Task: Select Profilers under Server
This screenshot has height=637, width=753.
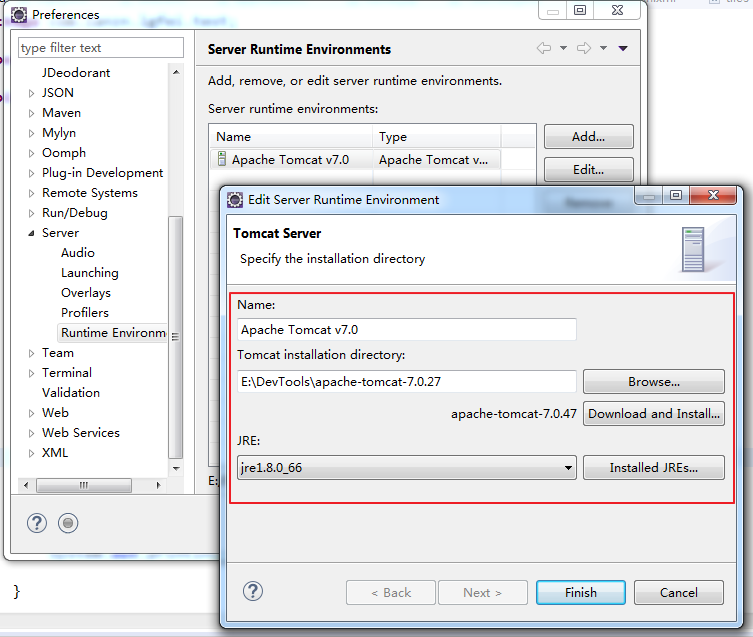Action: (85, 313)
